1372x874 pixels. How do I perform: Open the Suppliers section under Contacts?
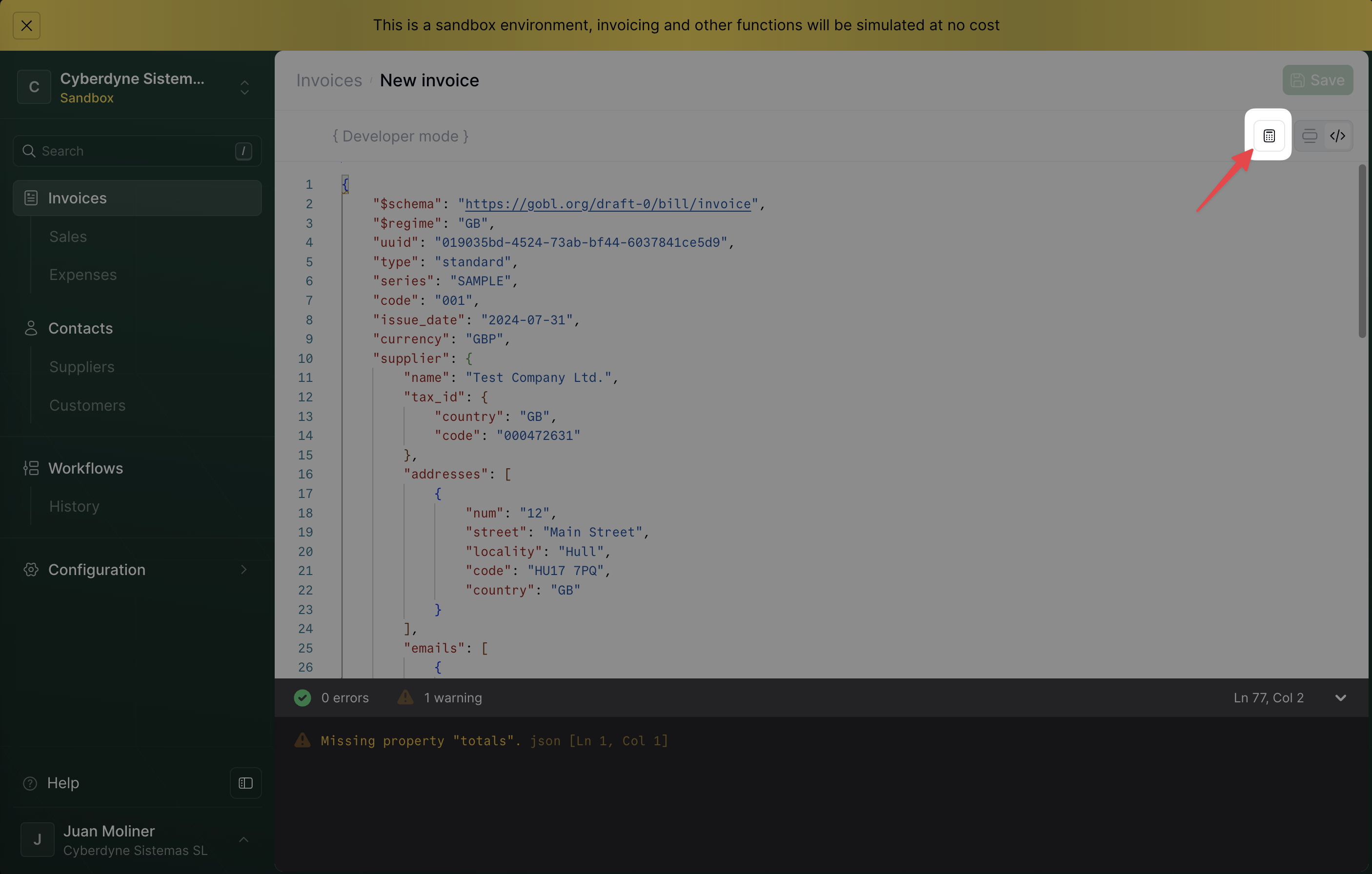(x=81, y=367)
